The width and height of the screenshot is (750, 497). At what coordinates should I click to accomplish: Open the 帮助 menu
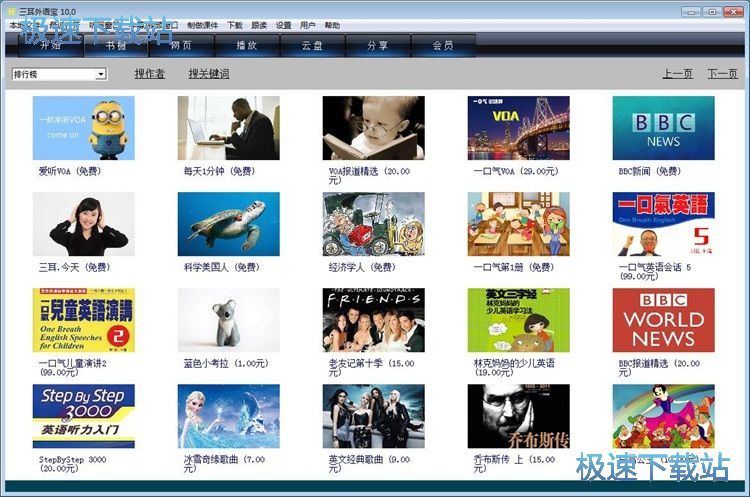pyautogui.click(x=332, y=25)
